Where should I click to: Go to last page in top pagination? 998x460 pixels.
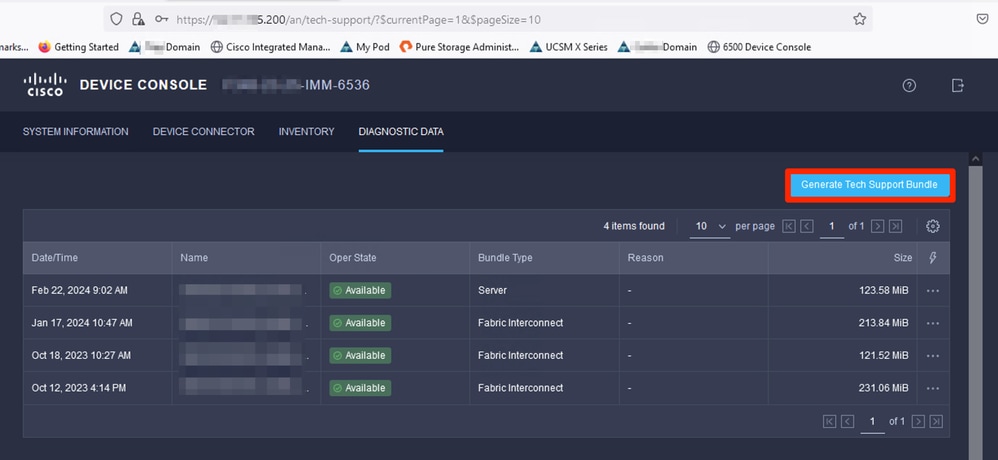895,226
